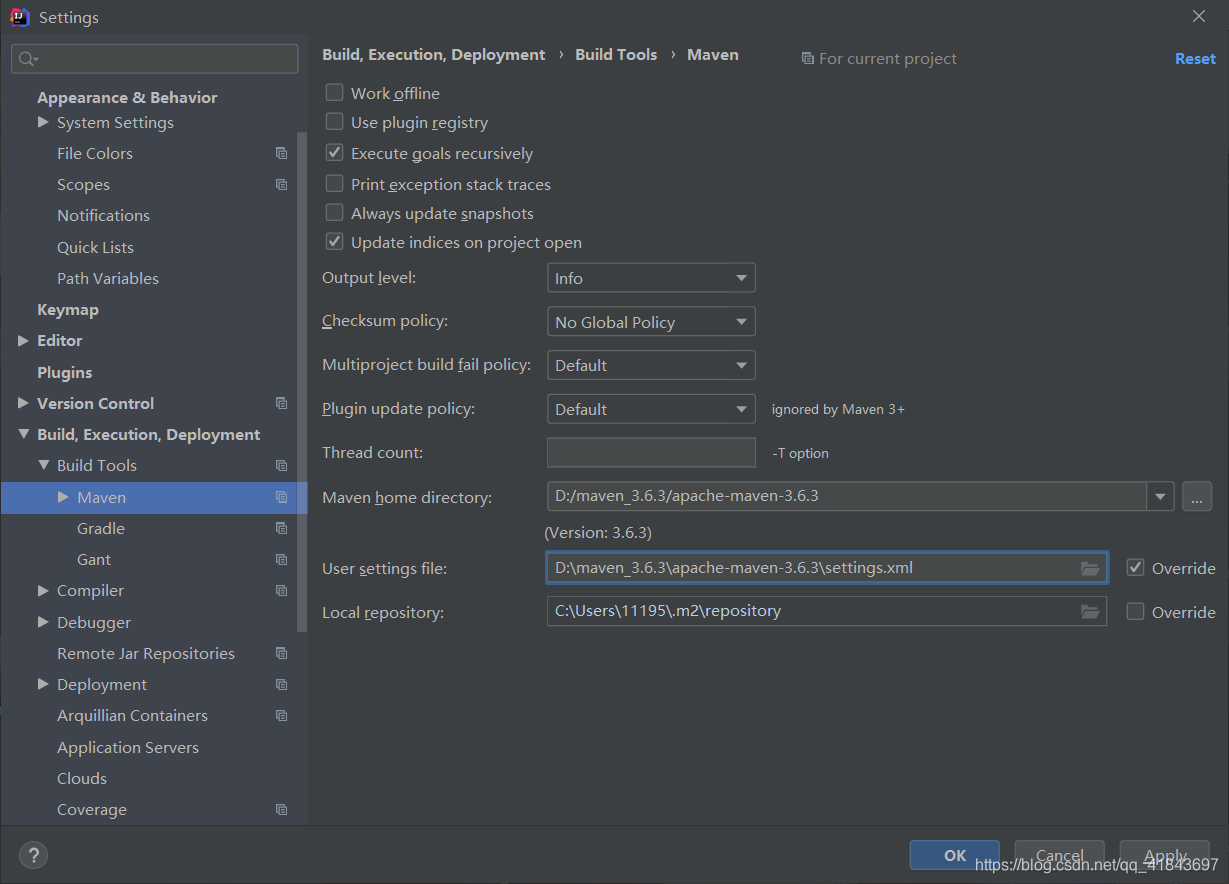The height and width of the screenshot is (884, 1229).
Task: Open the Plugin update policy dropdown
Action: (651, 409)
